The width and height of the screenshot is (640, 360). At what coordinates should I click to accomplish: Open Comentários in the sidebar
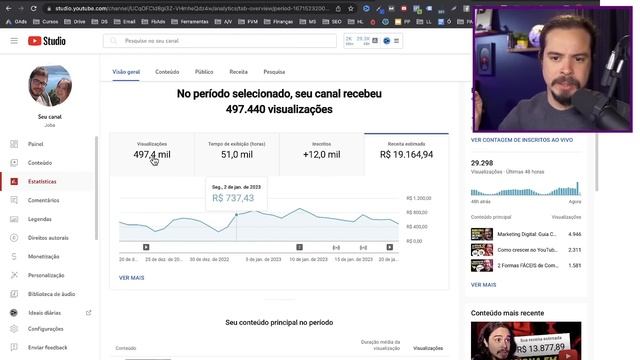(43, 200)
